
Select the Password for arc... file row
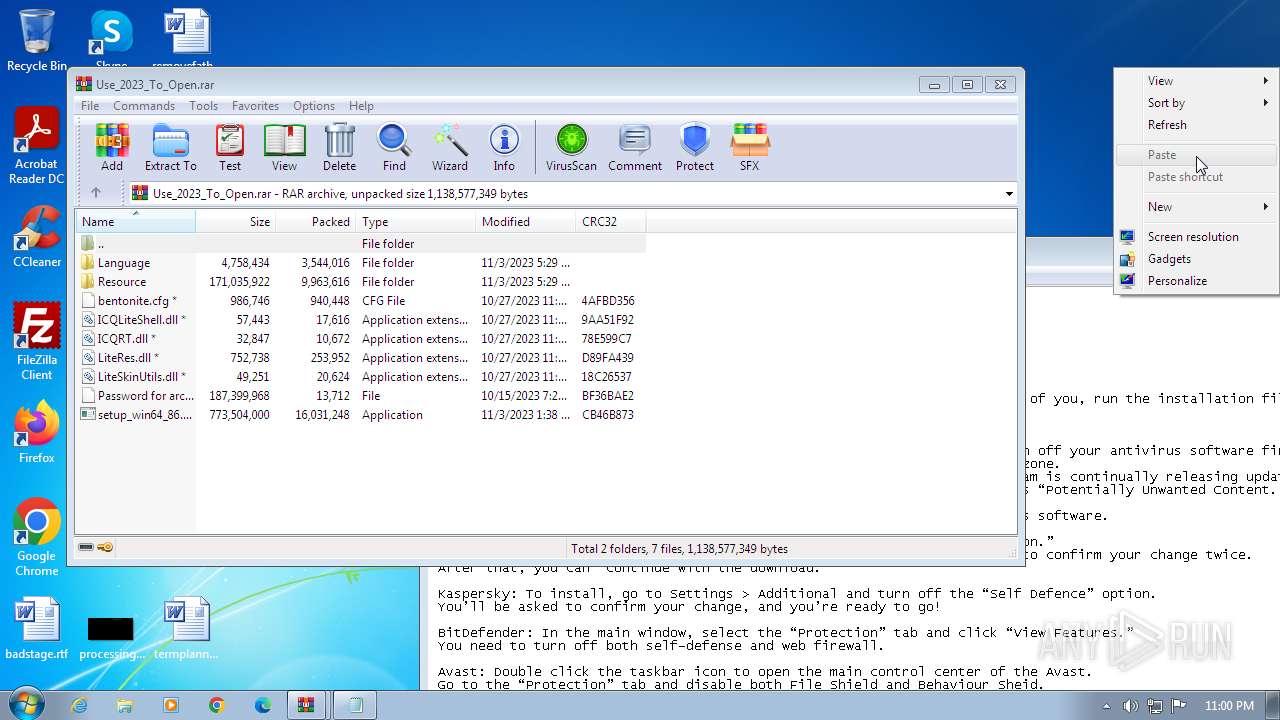[361, 396]
